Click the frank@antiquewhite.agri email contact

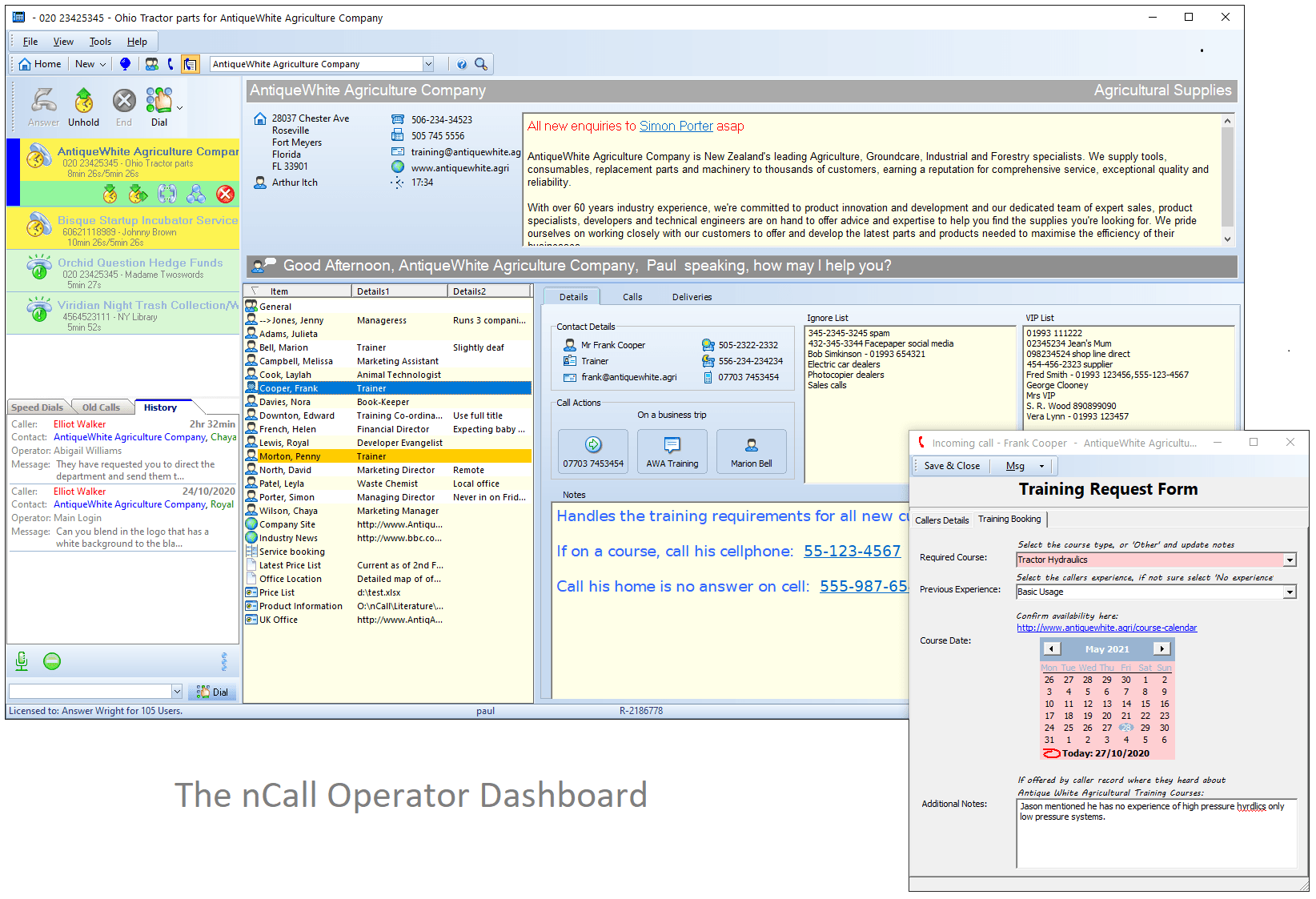(629, 377)
